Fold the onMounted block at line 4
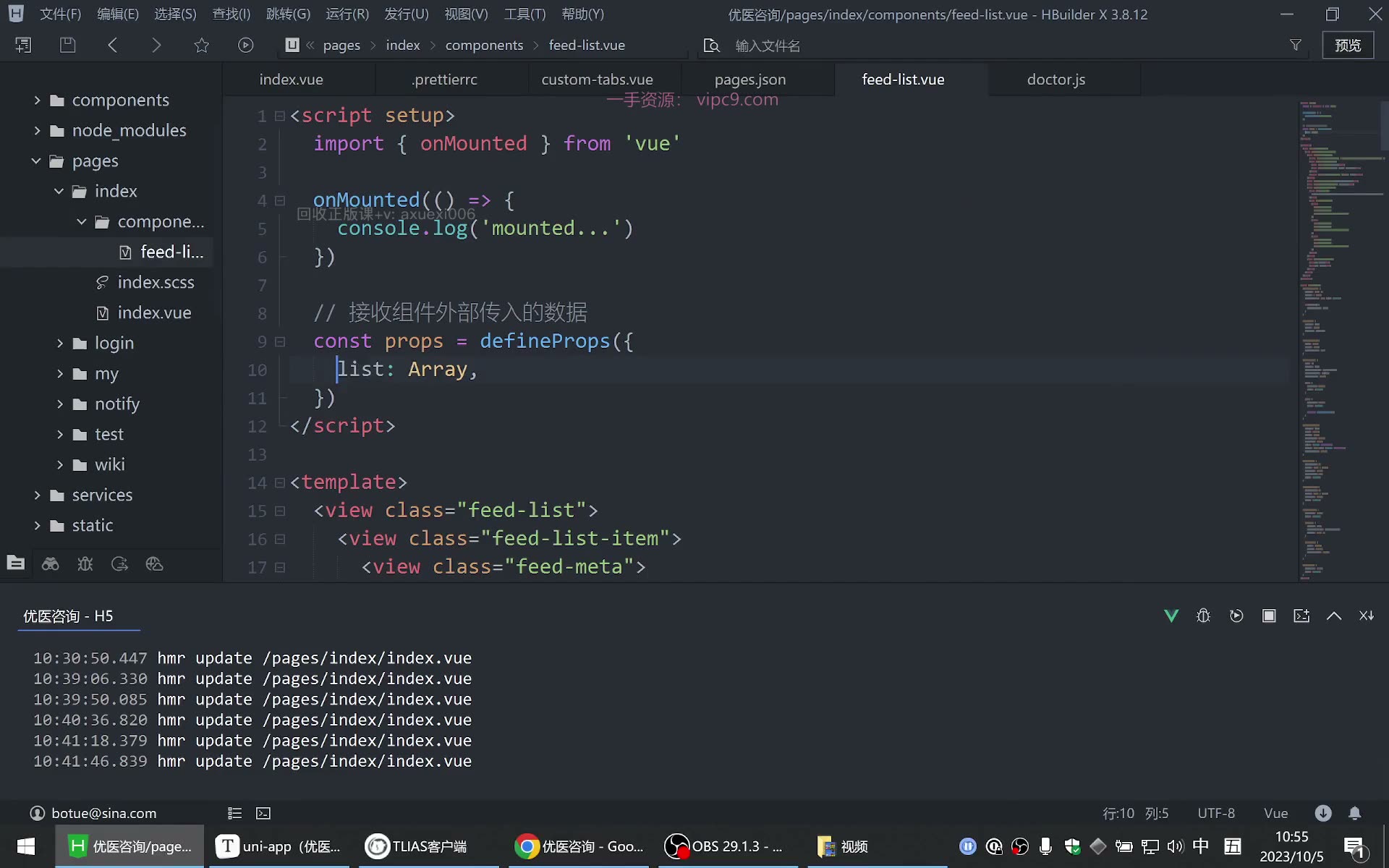 [x=280, y=200]
